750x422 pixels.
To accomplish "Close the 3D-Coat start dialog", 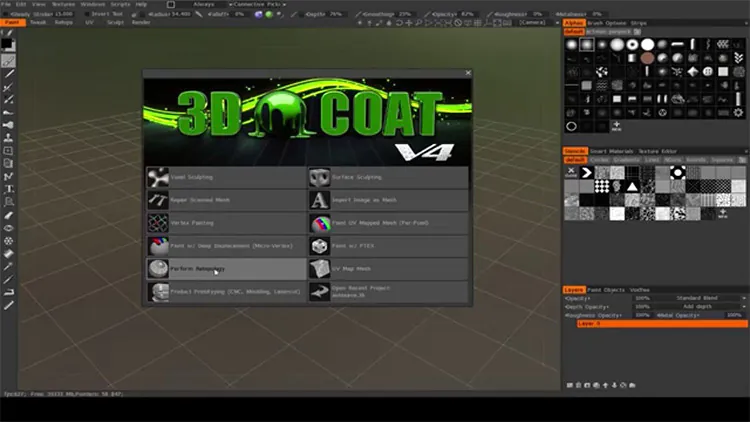I will tap(468, 73).
